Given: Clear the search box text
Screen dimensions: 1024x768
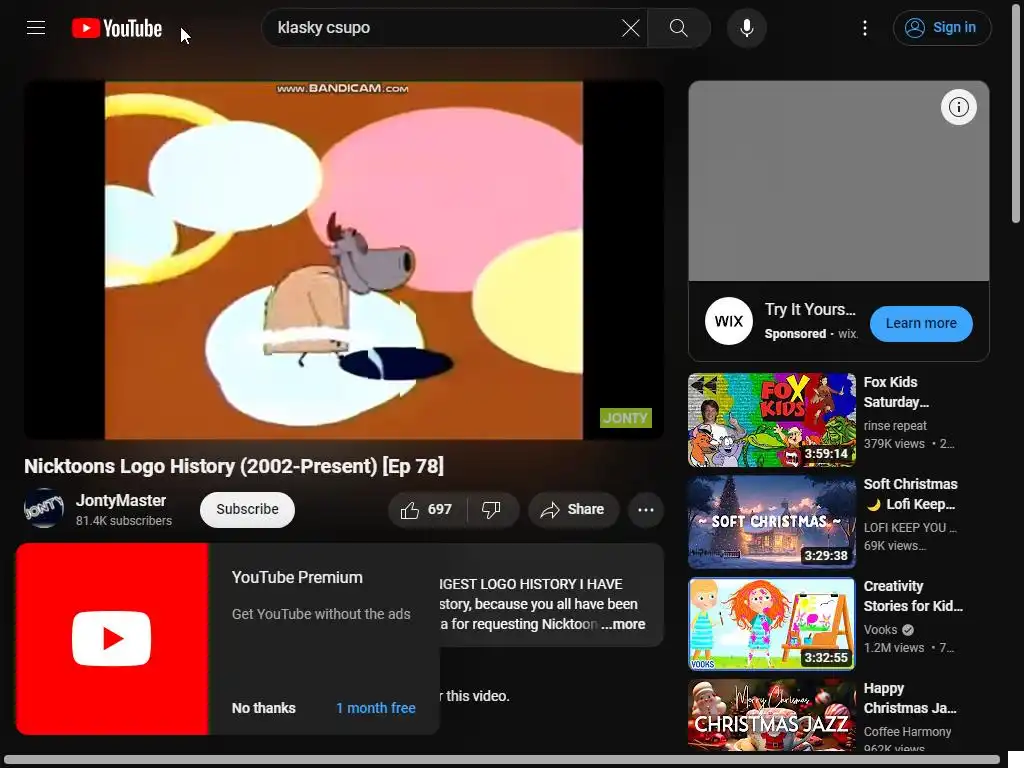Looking at the screenshot, I should pos(630,28).
